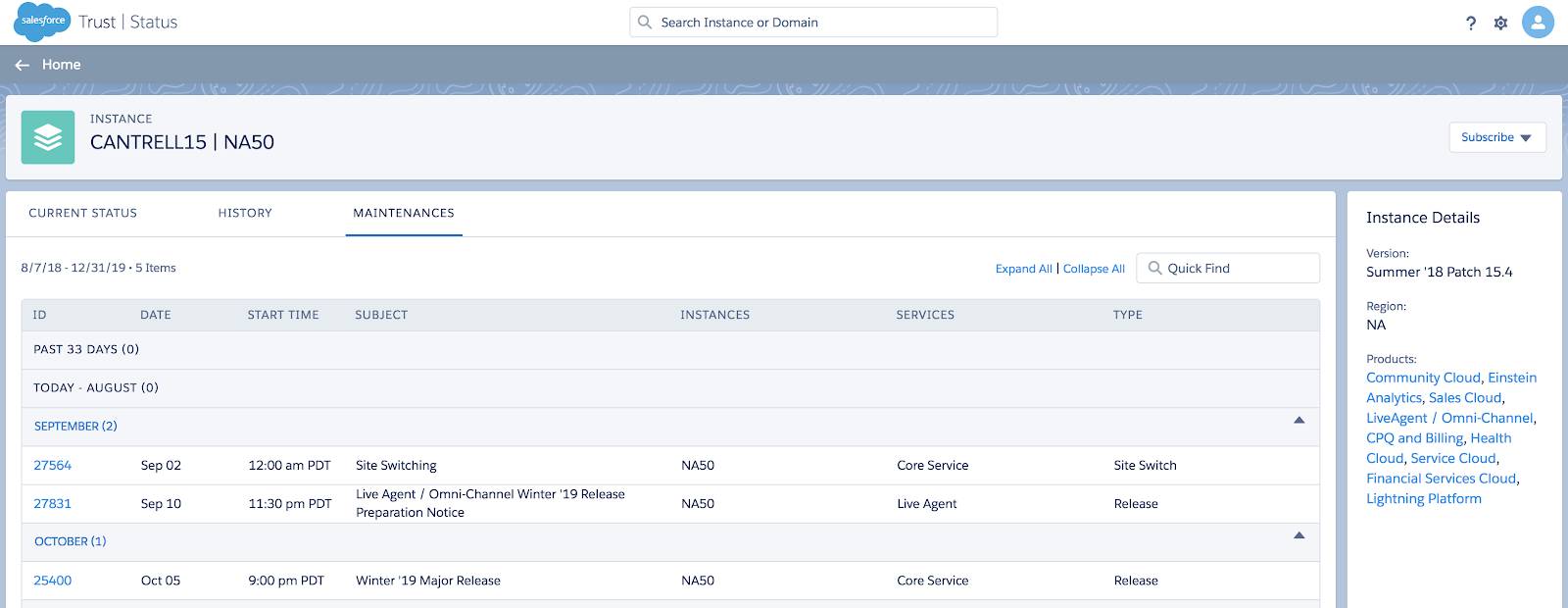Focus the Quick Find input
The image size is (1568, 608).
pyautogui.click(x=1228, y=268)
